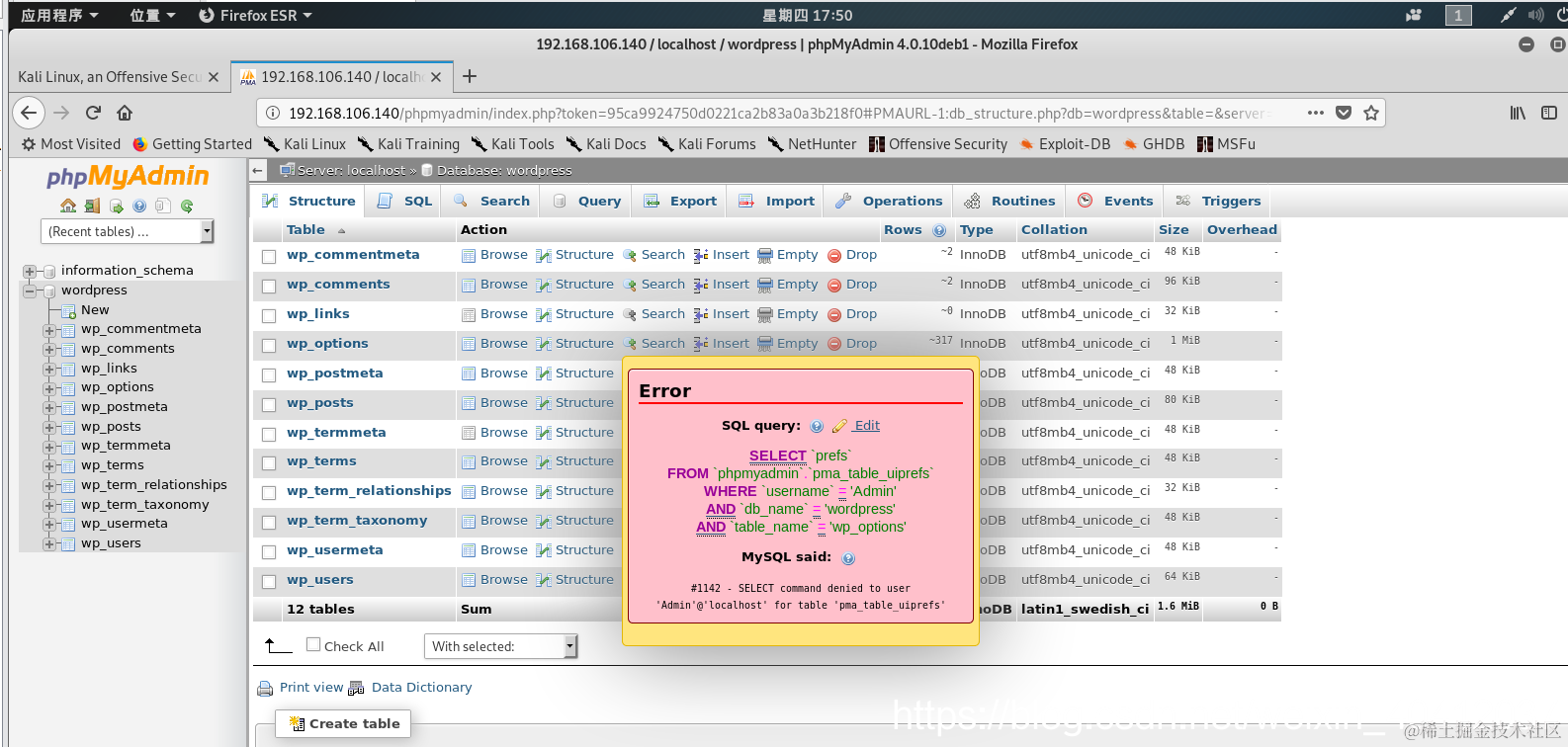The height and width of the screenshot is (747, 1568).
Task: Bookmark this page with the star icon
Action: click(1371, 113)
